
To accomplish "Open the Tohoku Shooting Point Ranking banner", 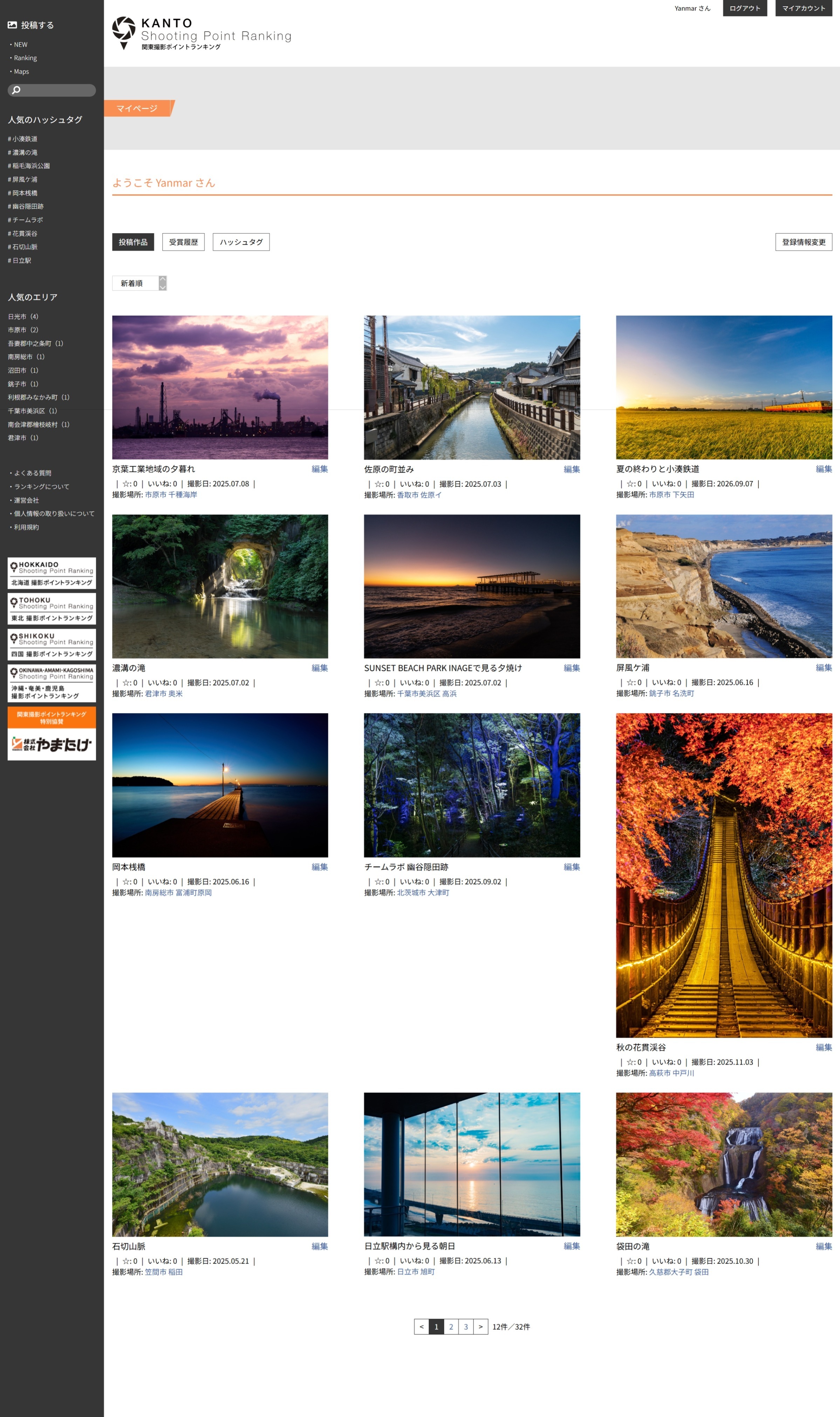I will pyautogui.click(x=52, y=609).
